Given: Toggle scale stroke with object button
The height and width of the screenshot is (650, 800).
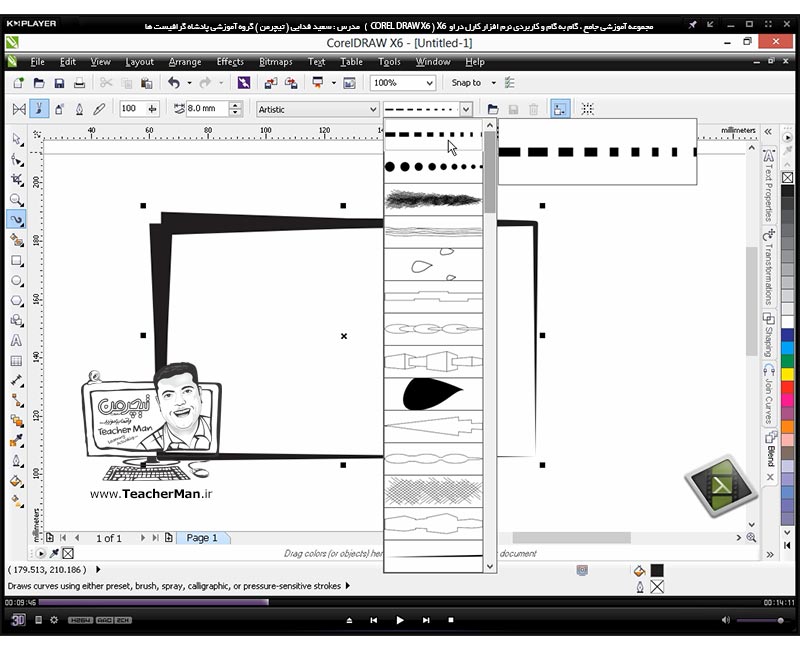Looking at the screenshot, I should click(560, 109).
